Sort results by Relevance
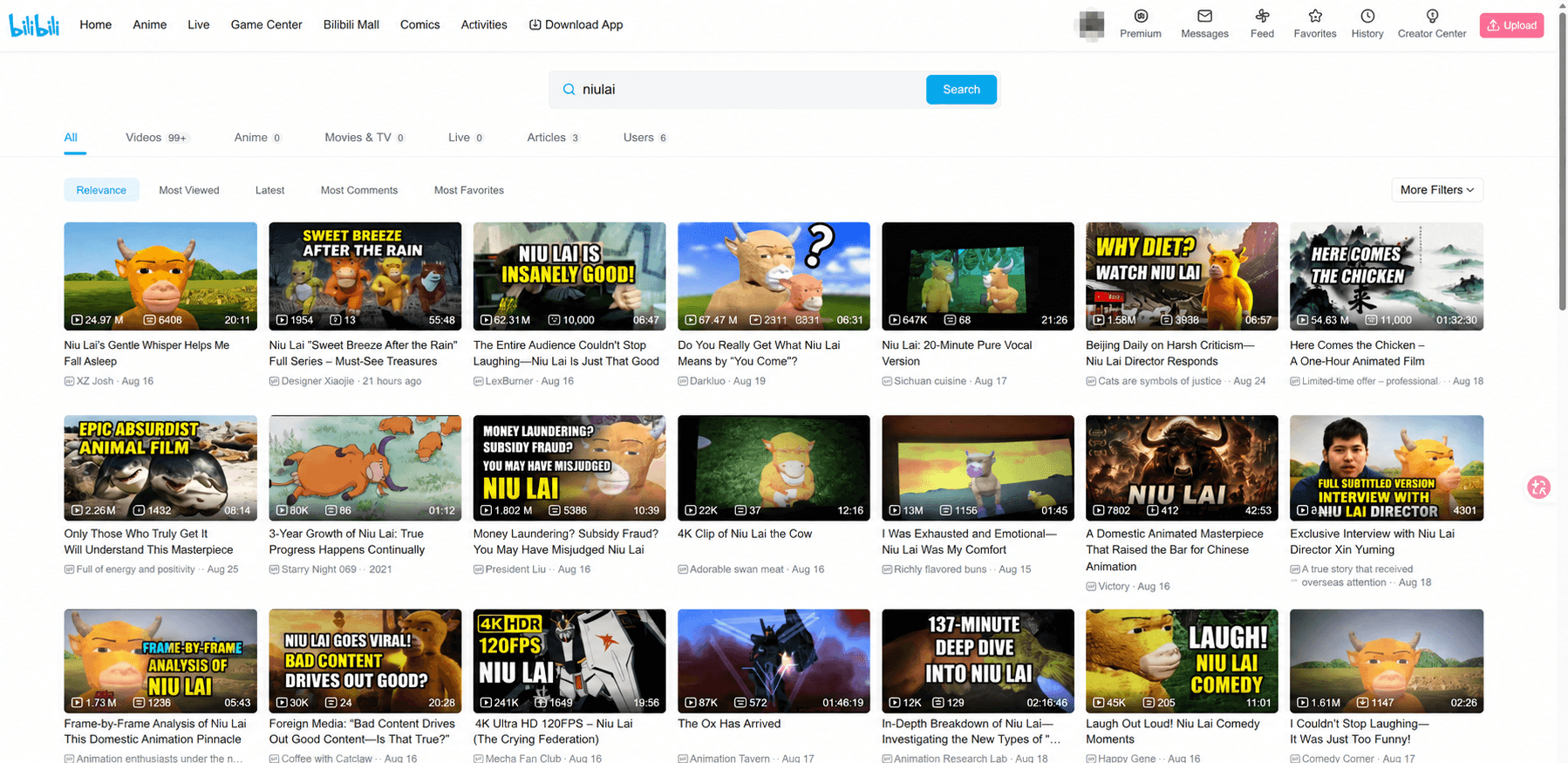1568x763 pixels. (101, 190)
